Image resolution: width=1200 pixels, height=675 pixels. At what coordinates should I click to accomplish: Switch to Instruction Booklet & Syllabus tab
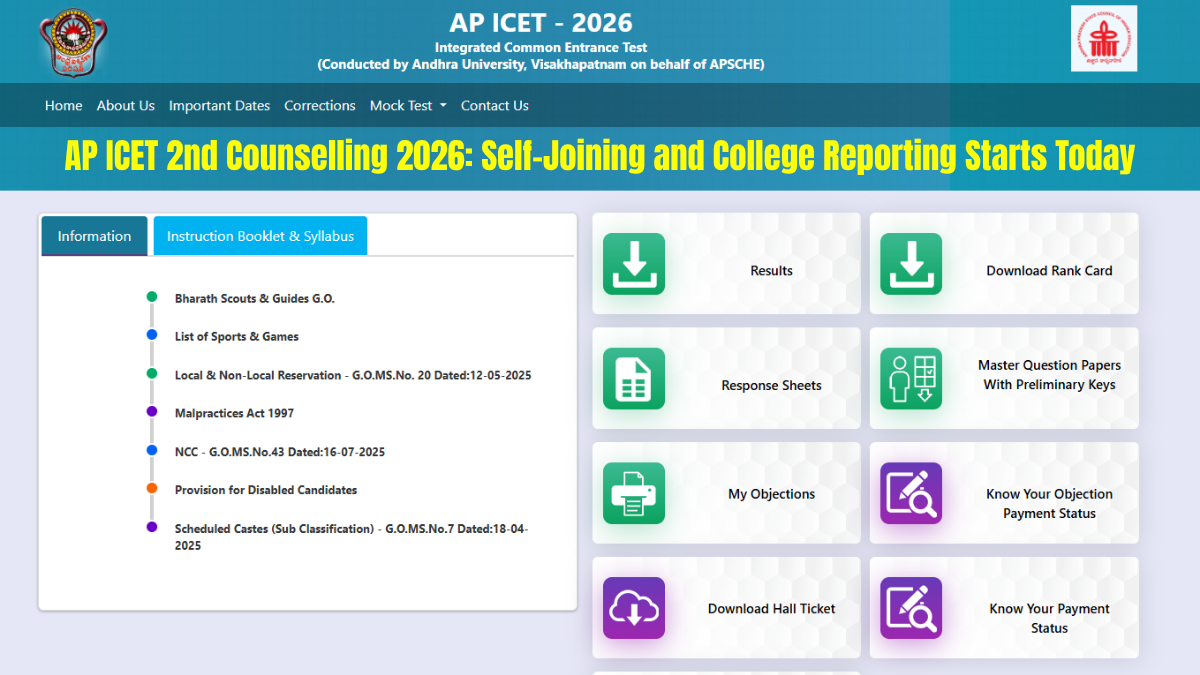coord(260,236)
